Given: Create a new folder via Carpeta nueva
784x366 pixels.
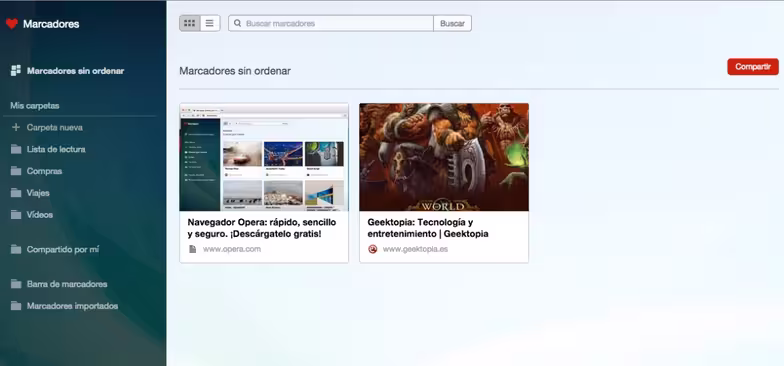Looking at the screenshot, I should coord(54,128).
